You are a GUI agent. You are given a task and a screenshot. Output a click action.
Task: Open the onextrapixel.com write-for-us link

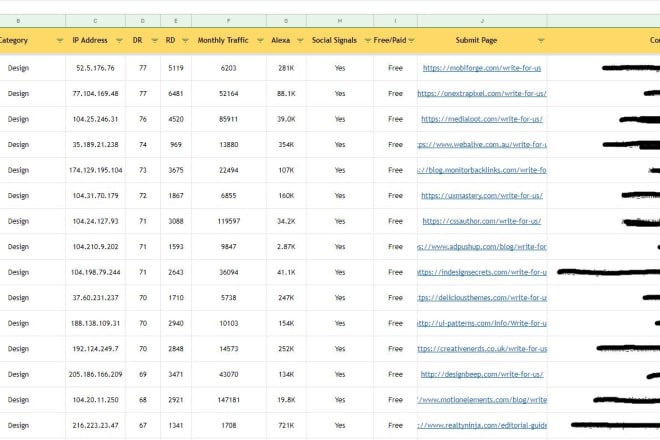click(482, 93)
